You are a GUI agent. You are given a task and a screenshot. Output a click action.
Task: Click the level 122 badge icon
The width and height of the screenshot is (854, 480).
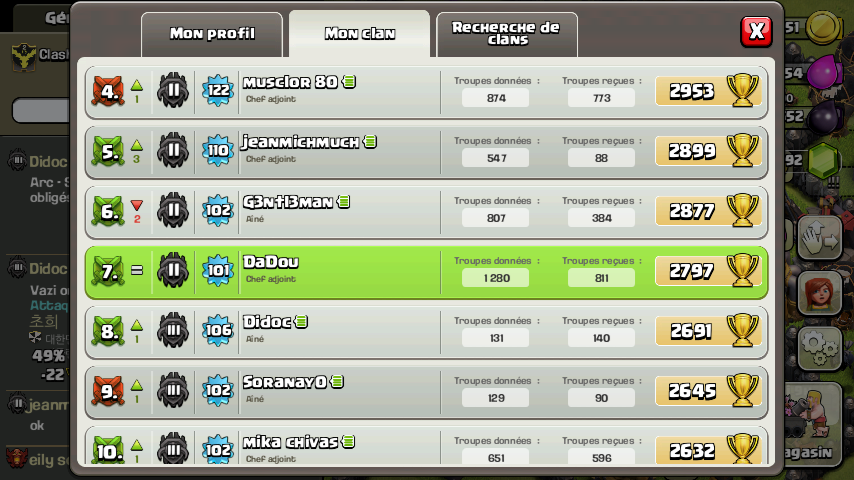(x=218, y=90)
